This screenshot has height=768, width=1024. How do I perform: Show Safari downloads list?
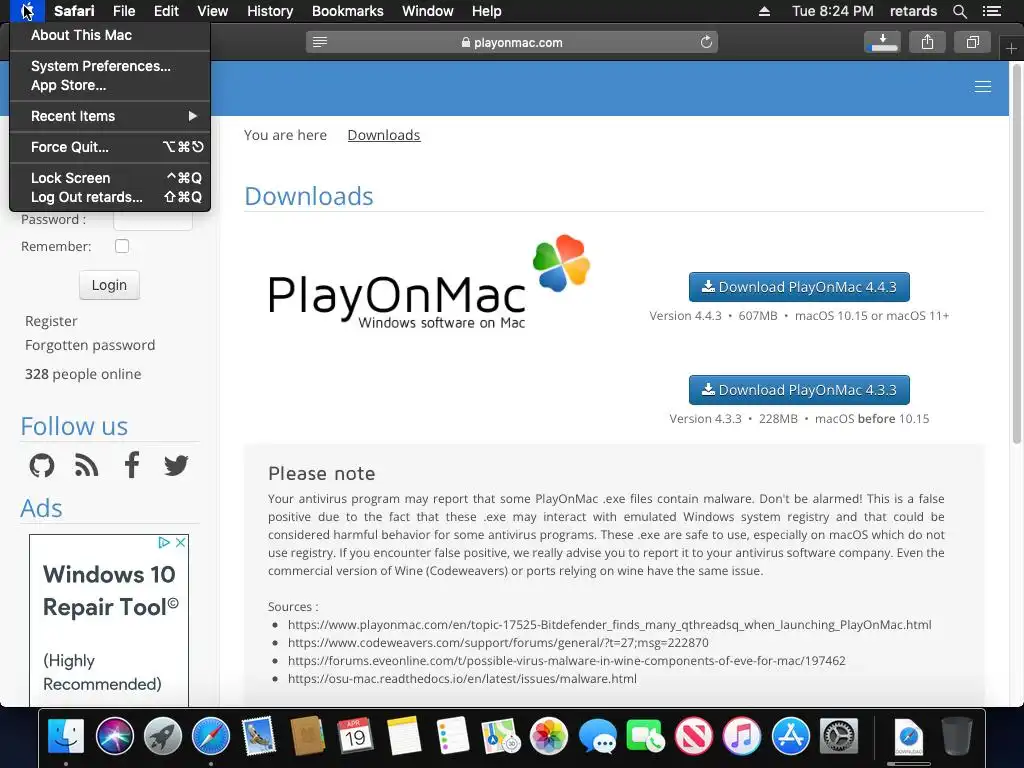(x=882, y=42)
